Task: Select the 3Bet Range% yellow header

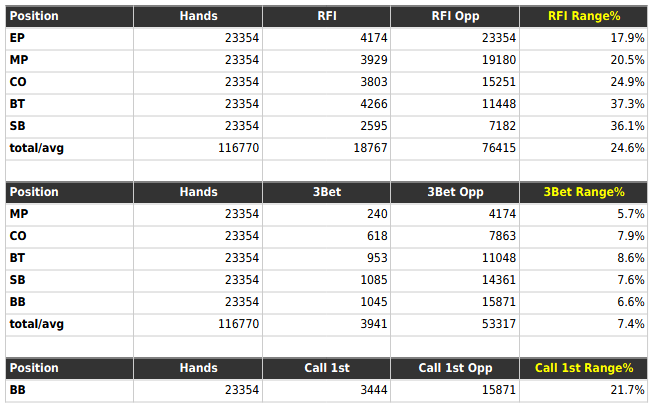Action: coord(583,192)
